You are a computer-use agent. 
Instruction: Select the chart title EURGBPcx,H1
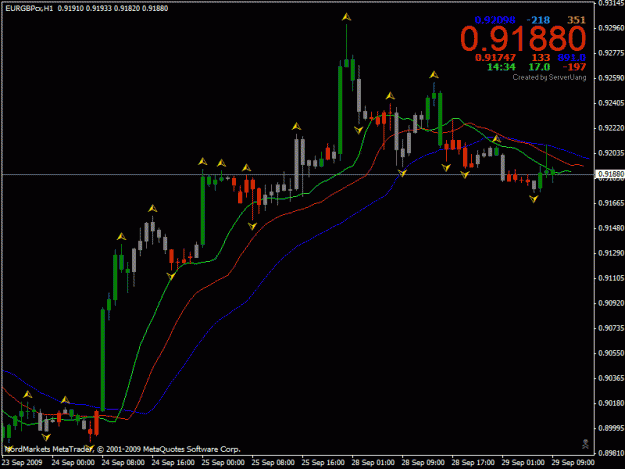[x=29, y=8]
